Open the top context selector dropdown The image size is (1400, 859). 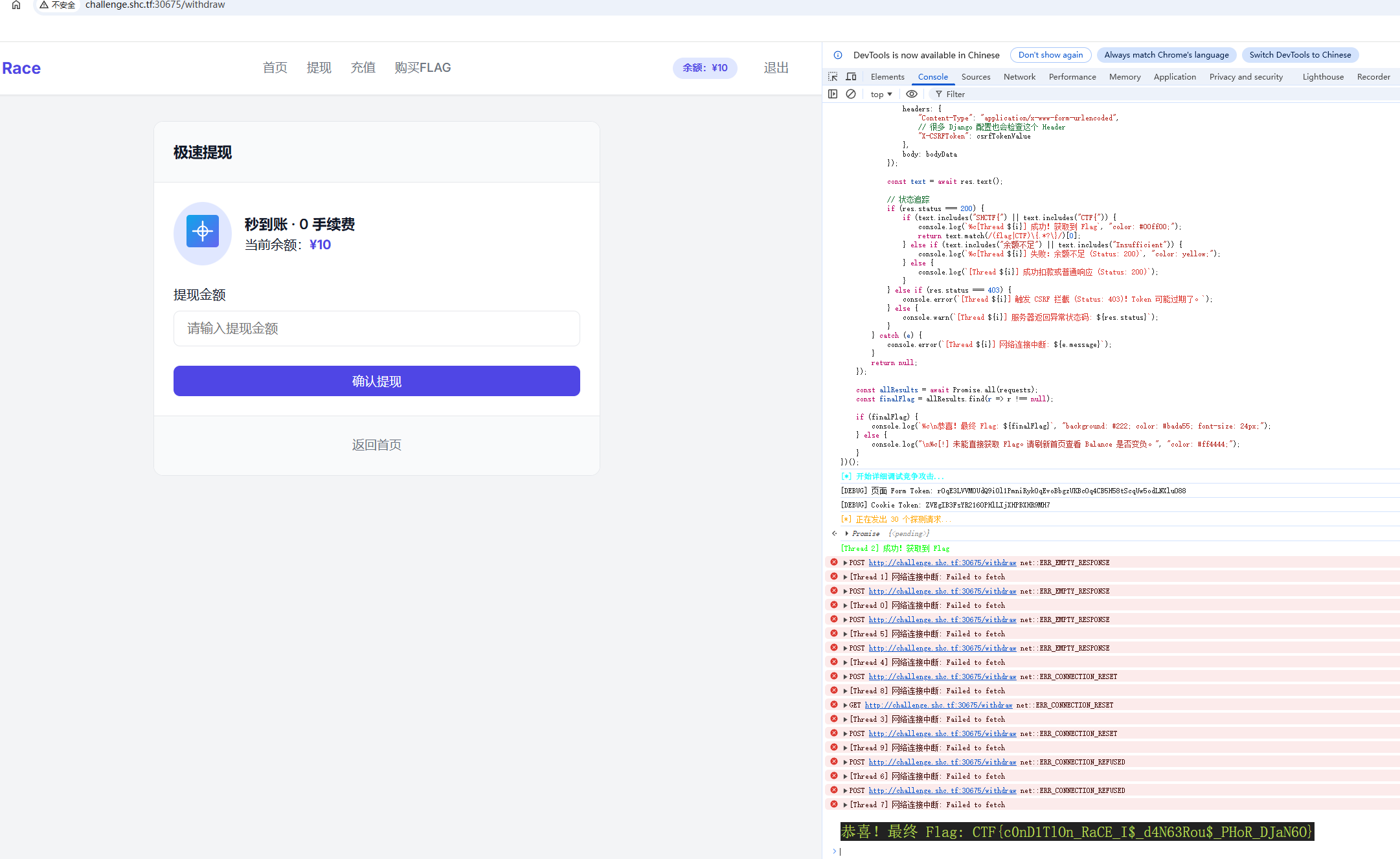pyautogui.click(x=881, y=95)
